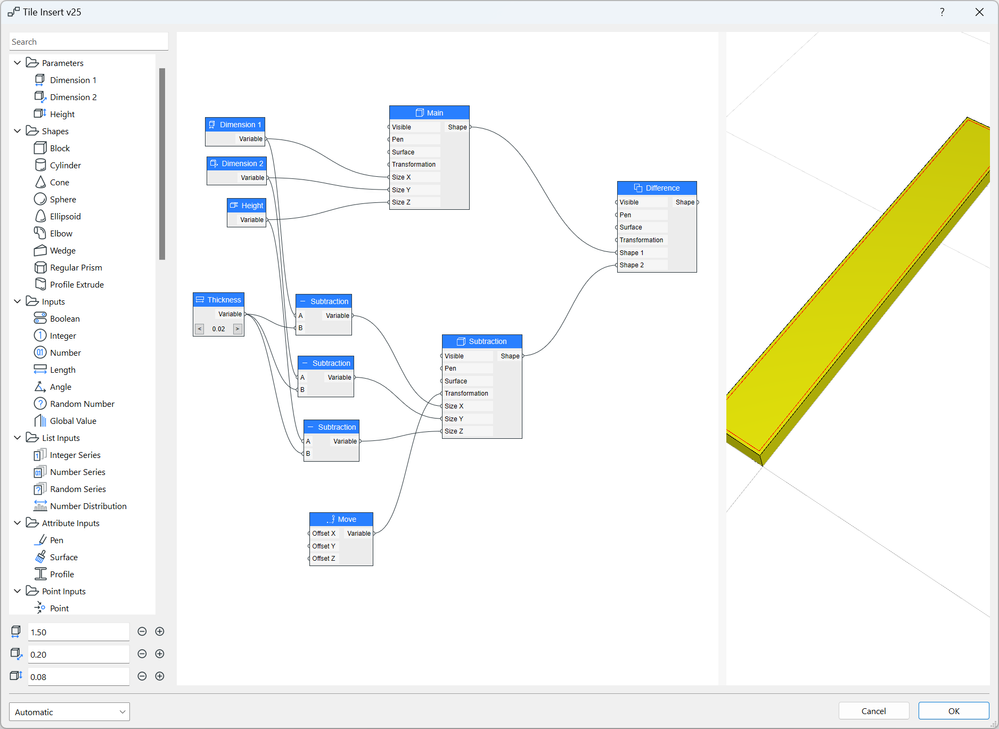Select the Dimension 1 parameter icon
This screenshot has width=999, height=729.
point(40,80)
